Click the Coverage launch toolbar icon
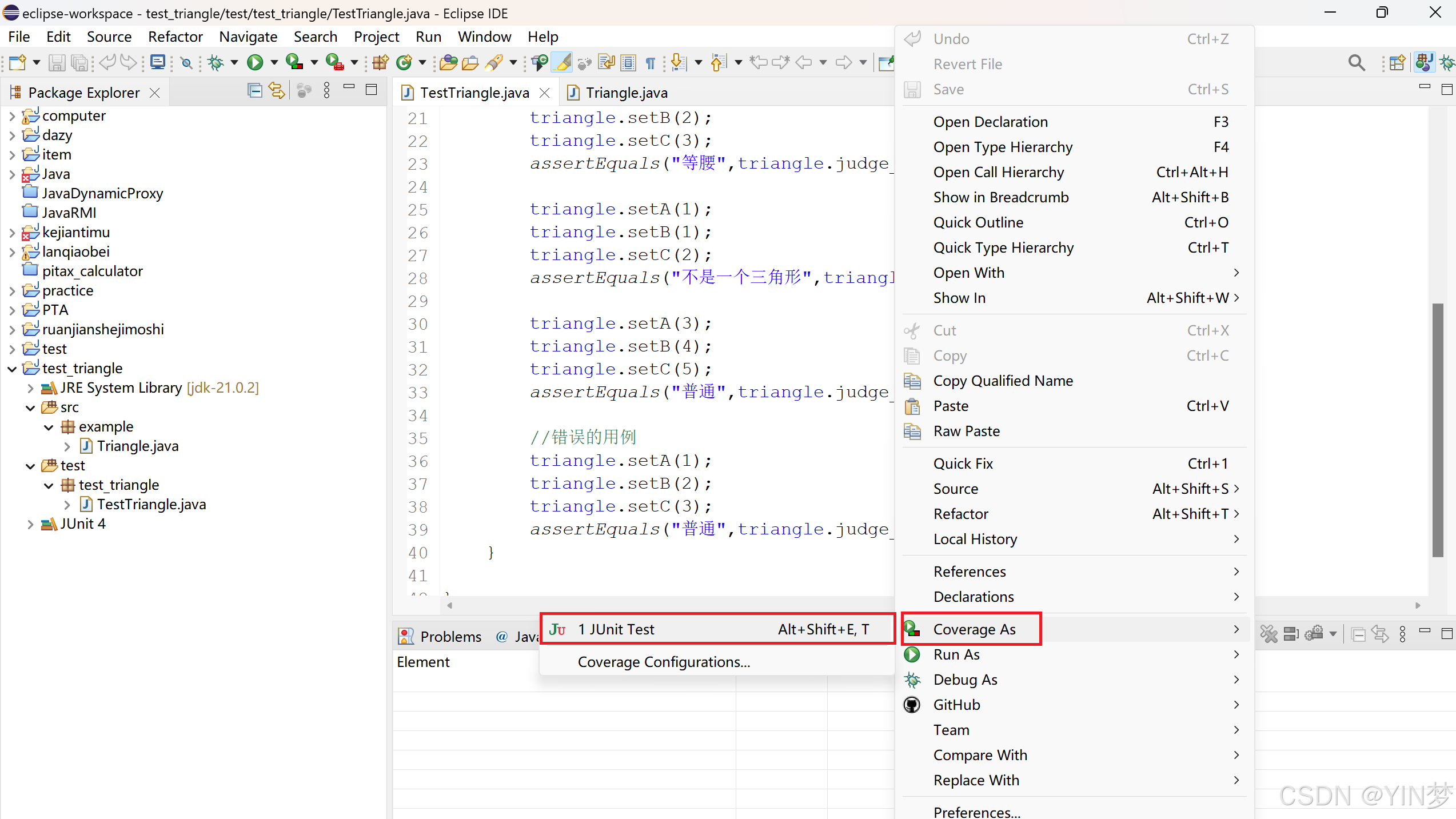The height and width of the screenshot is (819, 1456). tap(294, 62)
